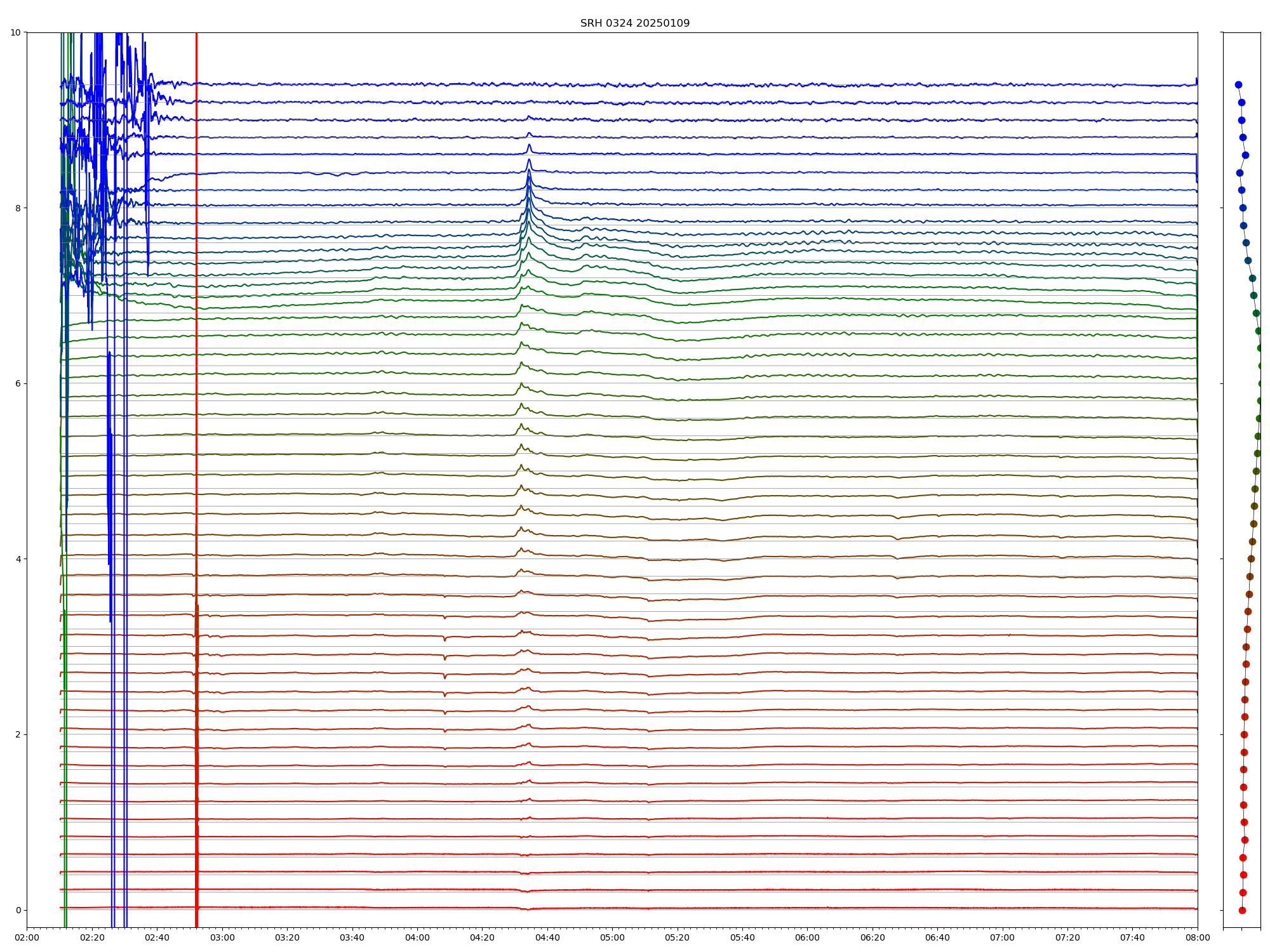Click the 07:00 time axis label
Image resolution: width=1270 pixels, height=952 pixels.
click(1003, 937)
